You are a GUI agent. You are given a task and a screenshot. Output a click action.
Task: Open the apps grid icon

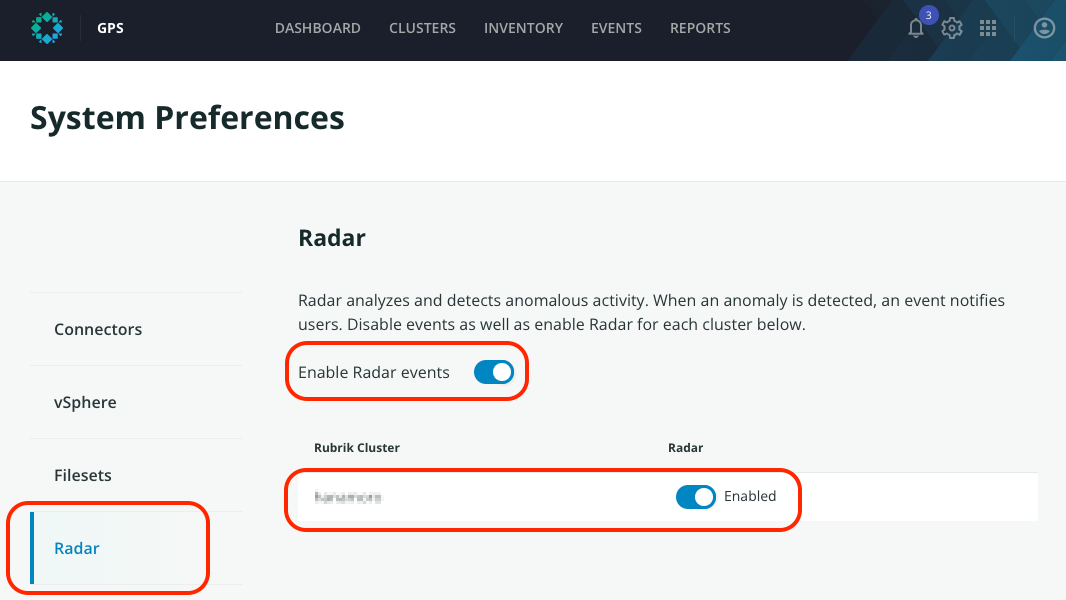(x=988, y=29)
